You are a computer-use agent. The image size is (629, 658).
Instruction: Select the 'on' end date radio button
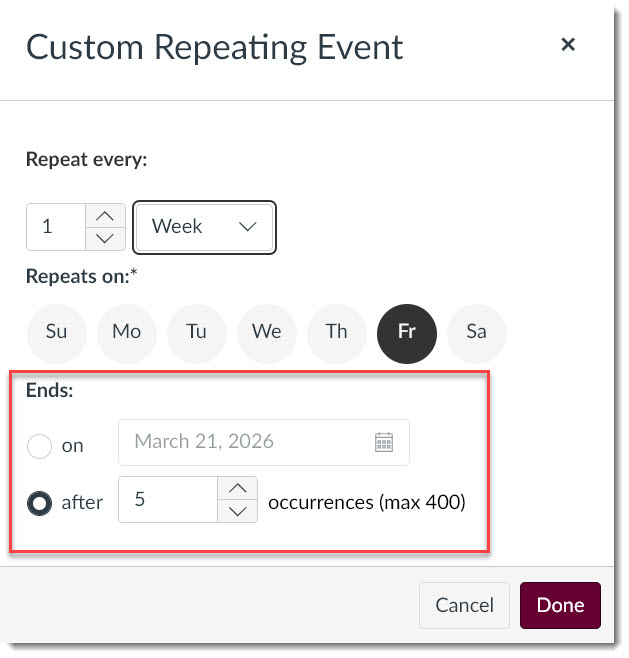point(39,446)
